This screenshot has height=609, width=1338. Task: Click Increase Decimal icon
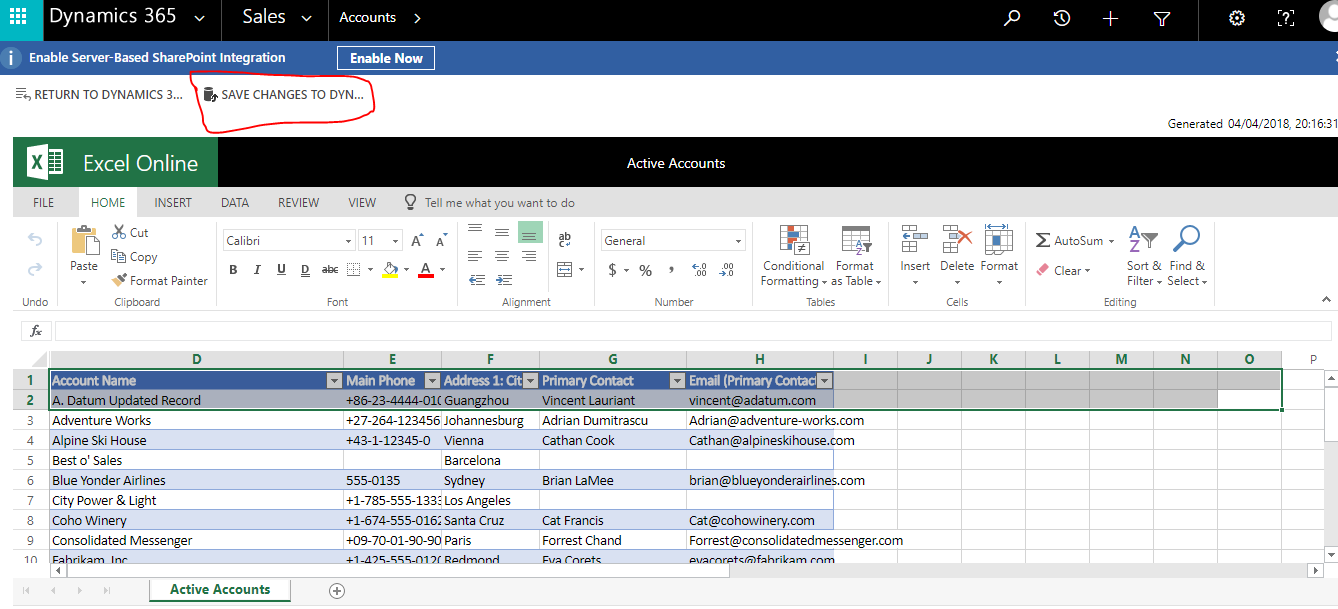click(x=700, y=270)
